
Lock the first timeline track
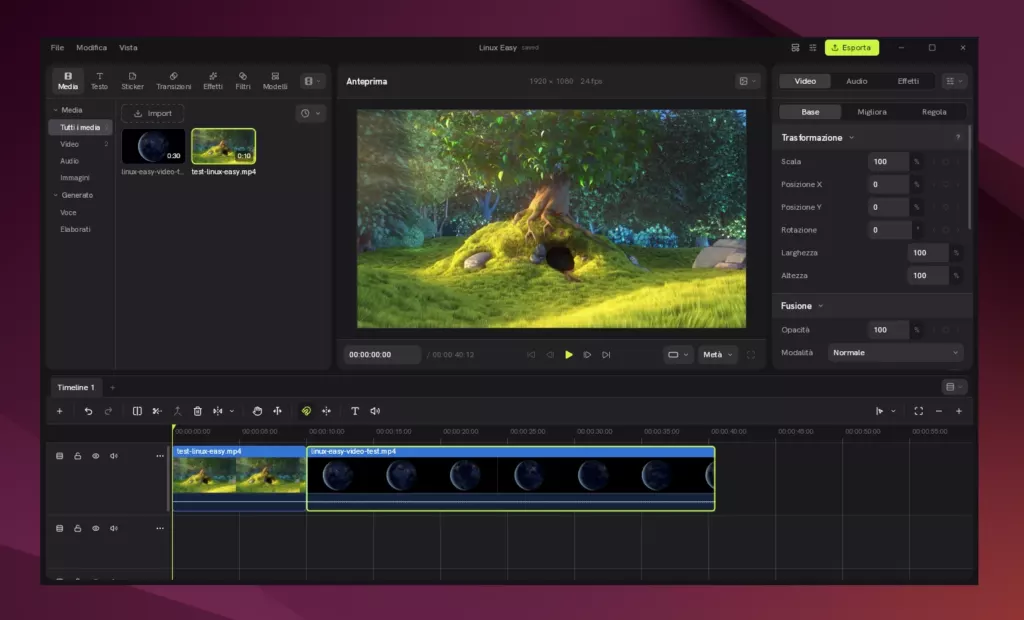click(x=78, y=456)
